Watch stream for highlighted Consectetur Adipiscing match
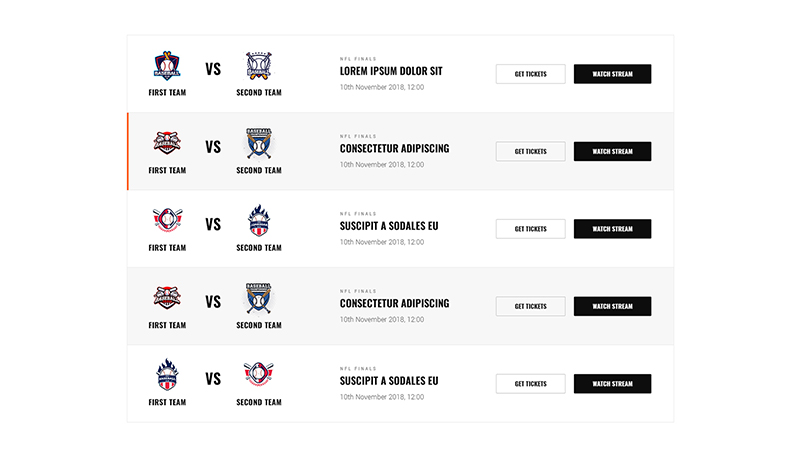 [612, 151]
